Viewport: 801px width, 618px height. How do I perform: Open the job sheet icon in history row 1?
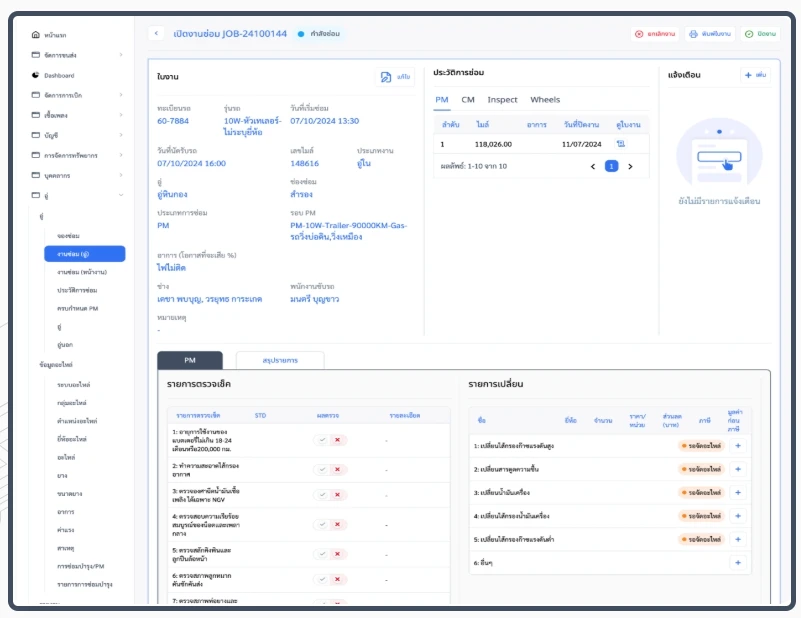coord(621,144)
